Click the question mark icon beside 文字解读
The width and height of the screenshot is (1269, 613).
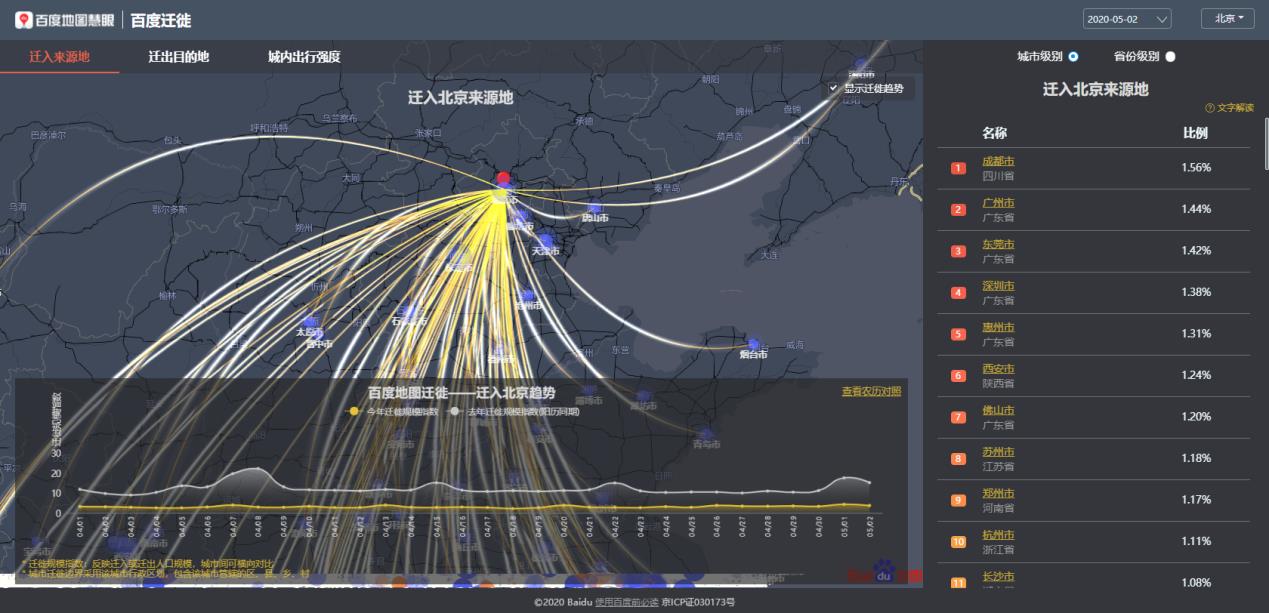click(1209, 108)
